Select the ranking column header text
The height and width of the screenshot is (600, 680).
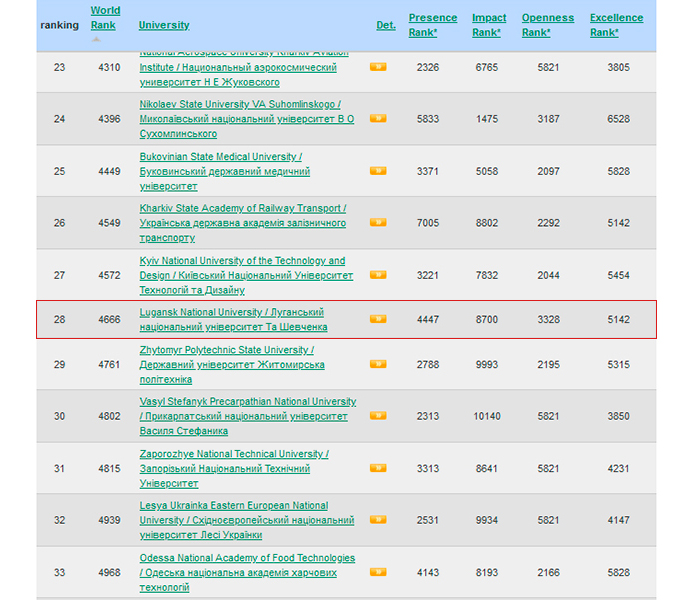(59, 25)
